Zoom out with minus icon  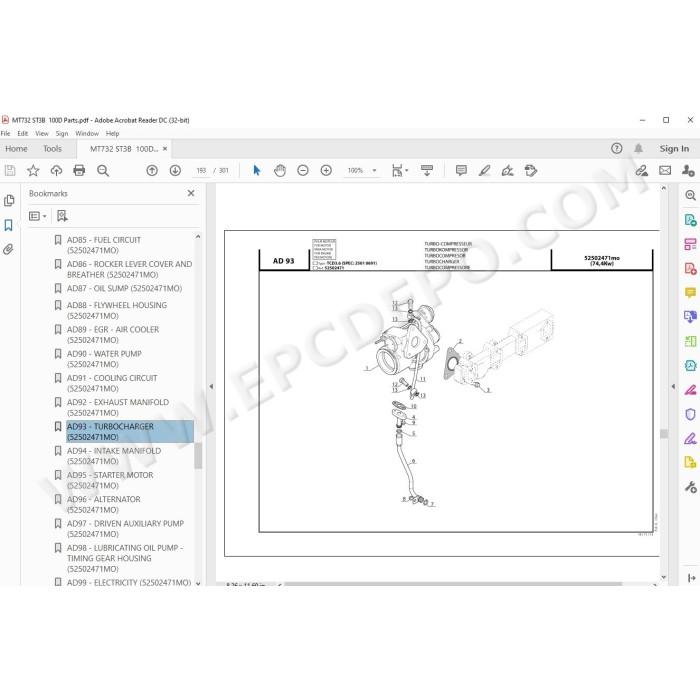[303, 171]
